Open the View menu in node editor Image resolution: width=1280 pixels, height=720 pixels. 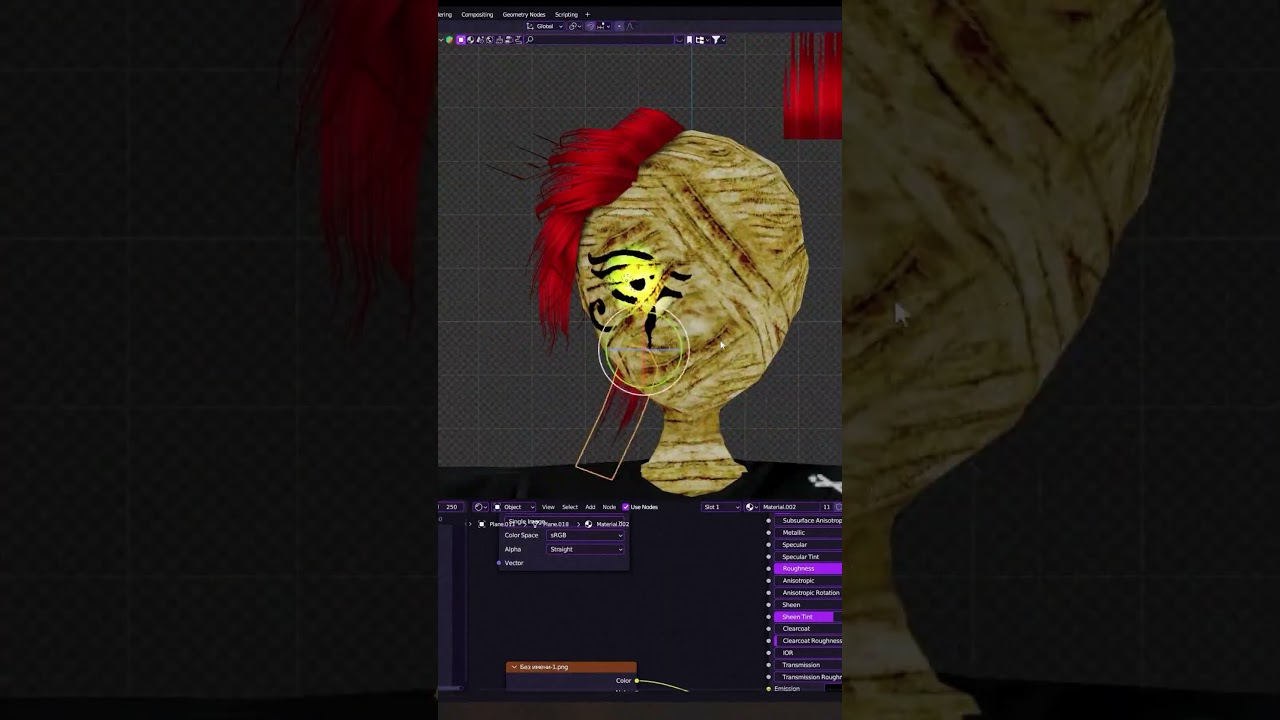[548, 507]
